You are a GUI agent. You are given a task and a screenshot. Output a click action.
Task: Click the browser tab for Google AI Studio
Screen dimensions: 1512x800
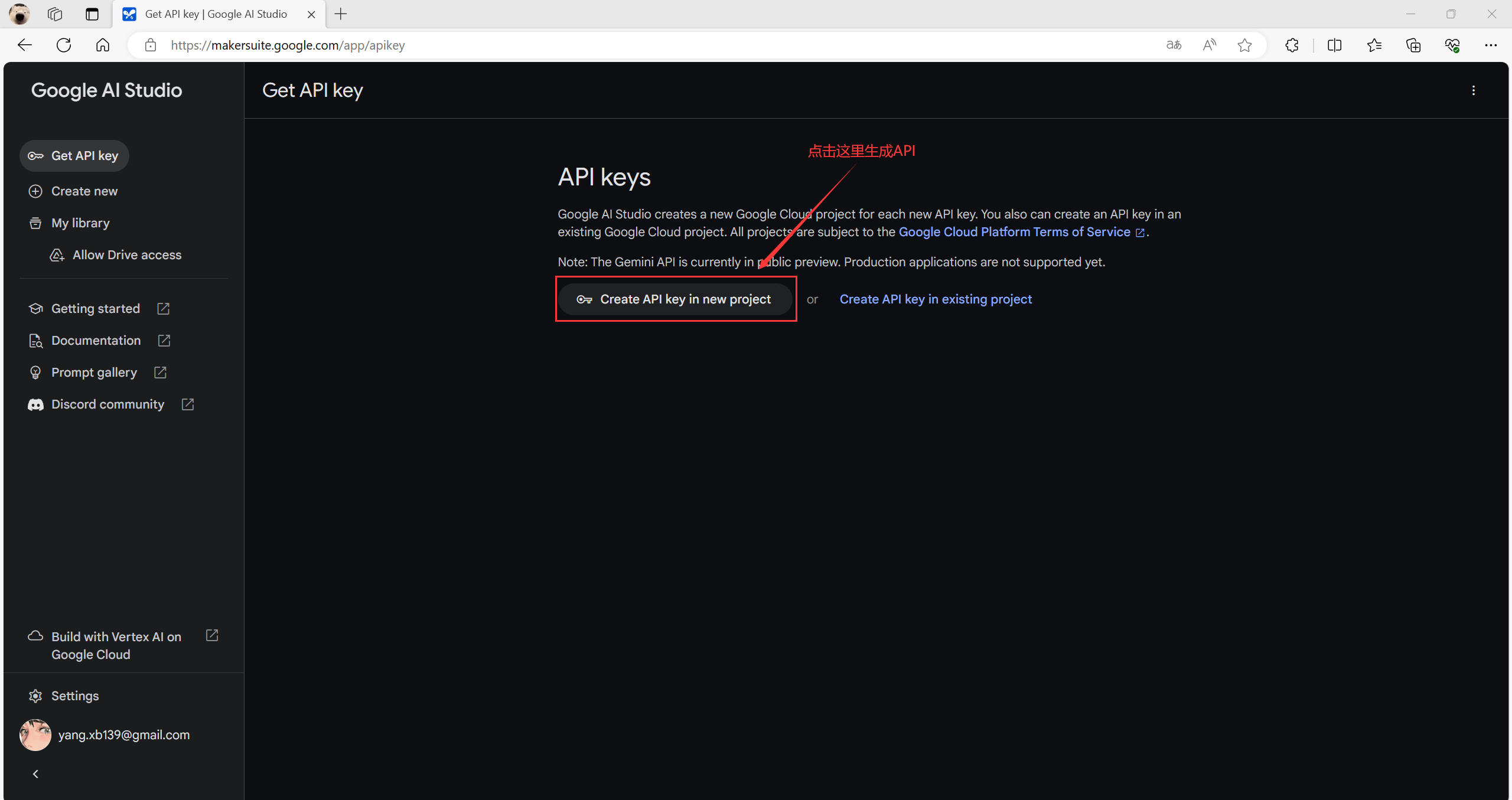216,14
